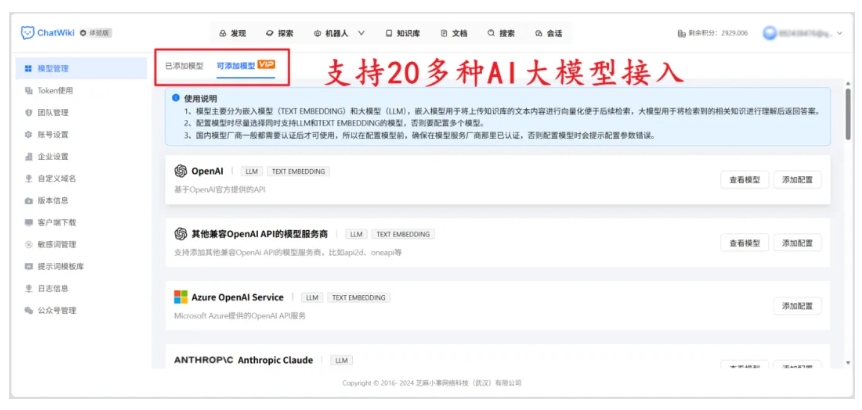Click the 提示词模板库 sidebar icon

(x=29, y=267)
